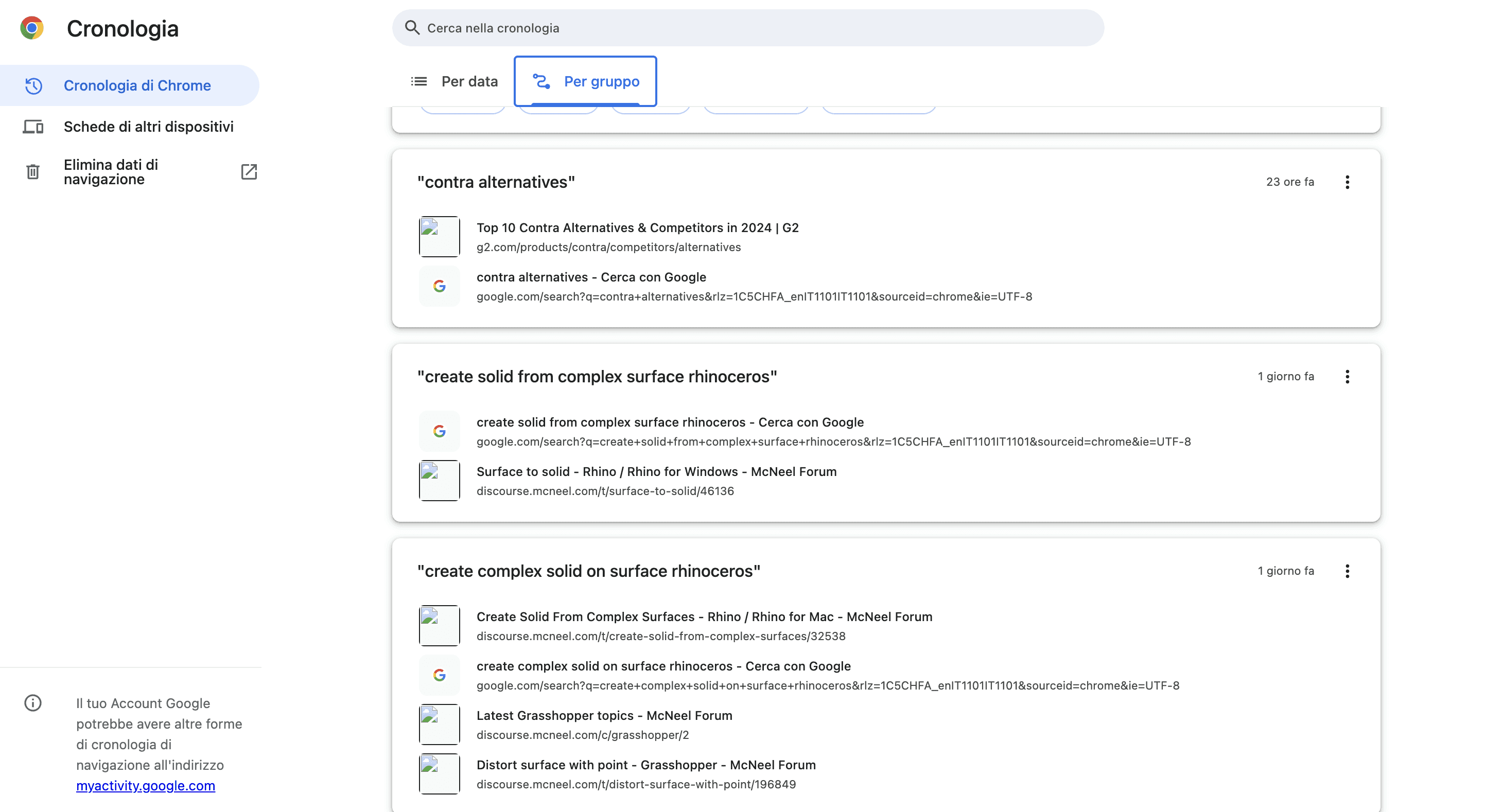Click the info icon near account note
Image resolution: width=1503 pixels, height=812 pixels.
point(33,703)
